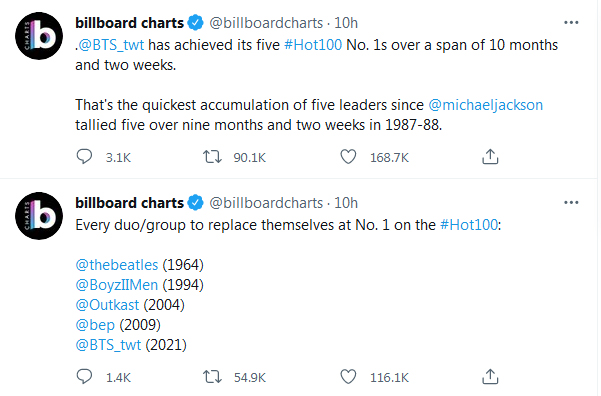Open more options on first tweet
This screenshot has height=396, width=601.
coord(571,23)
